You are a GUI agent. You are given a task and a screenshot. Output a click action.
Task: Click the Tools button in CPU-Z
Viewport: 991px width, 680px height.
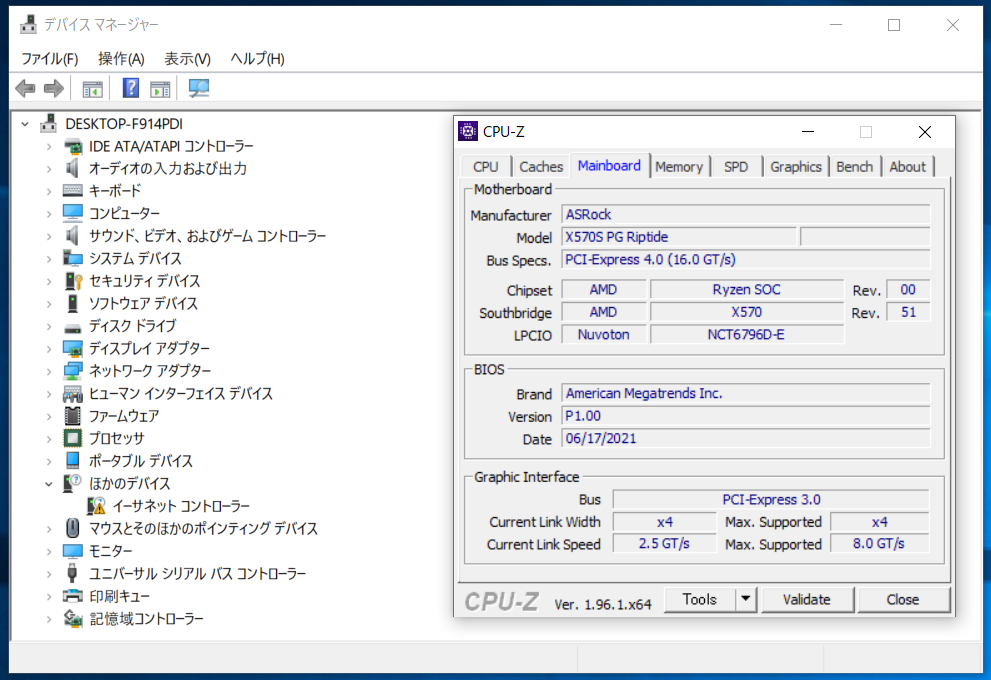point(700,598)
